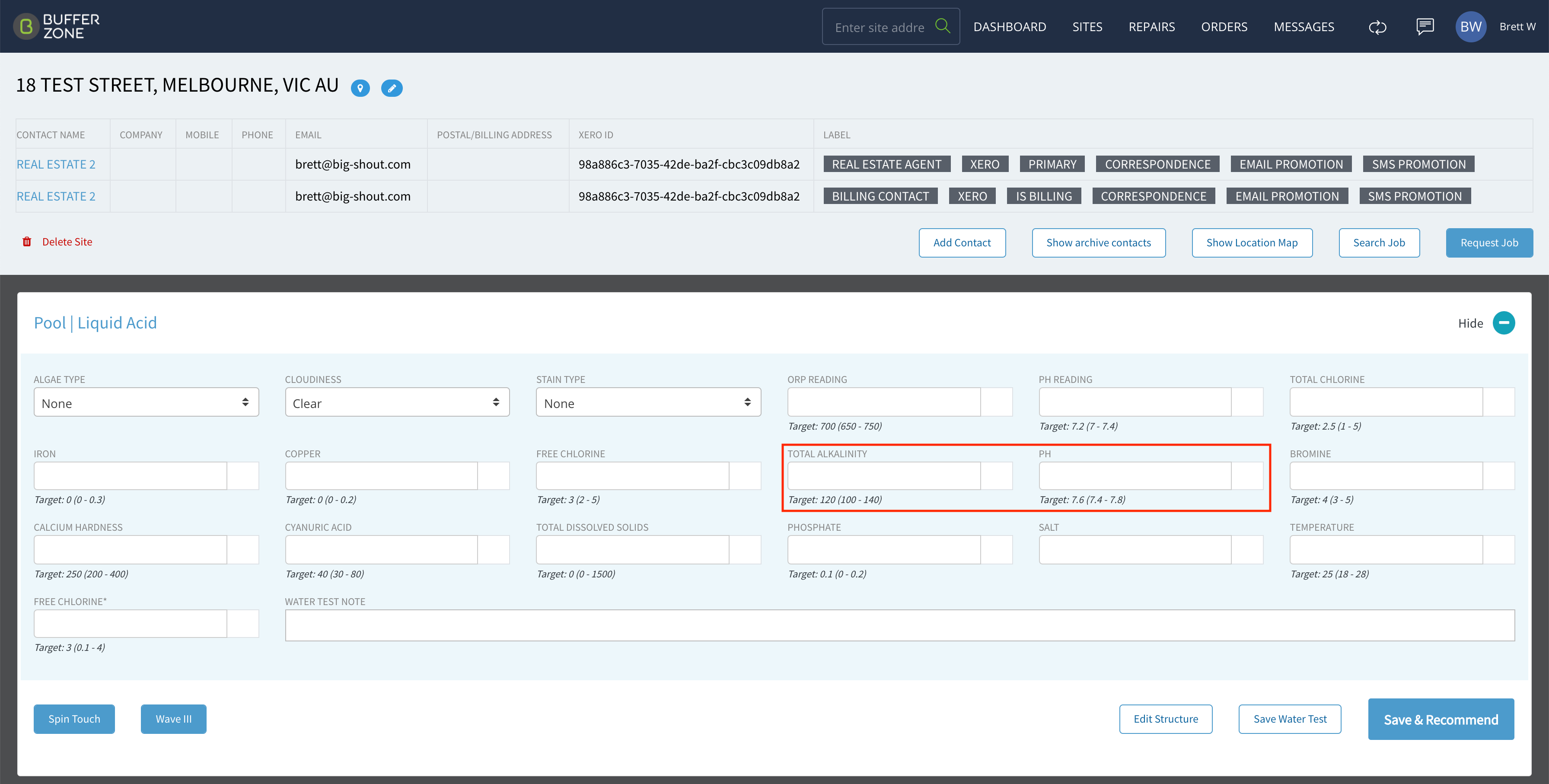Click the Buffer Zone logo
The width and height of the screenshot is (1549, 784).
[x=57, y=26]
